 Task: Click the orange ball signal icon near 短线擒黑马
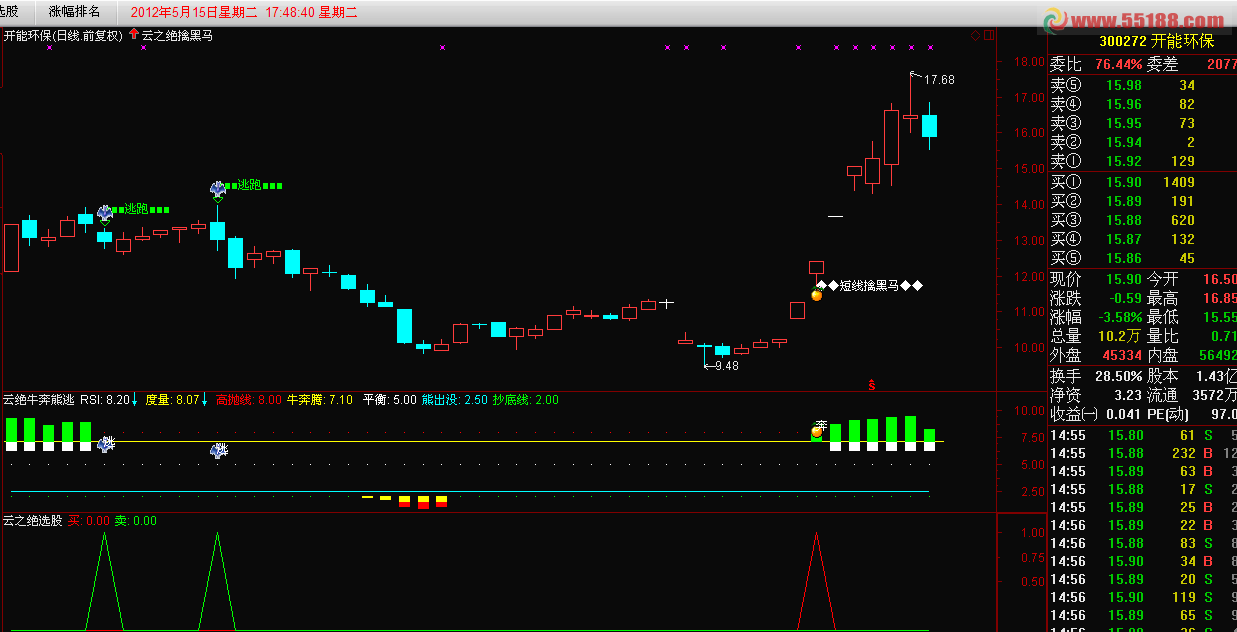point(816,293)
